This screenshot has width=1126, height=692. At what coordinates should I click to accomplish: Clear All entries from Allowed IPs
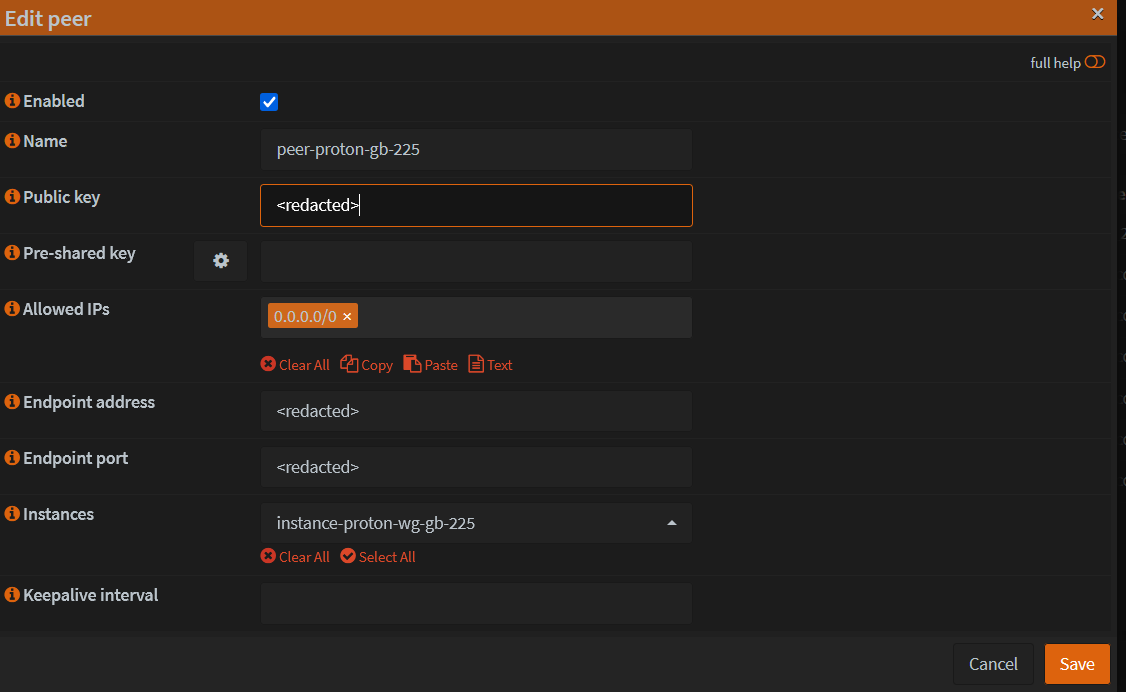[x=295, y=364]
